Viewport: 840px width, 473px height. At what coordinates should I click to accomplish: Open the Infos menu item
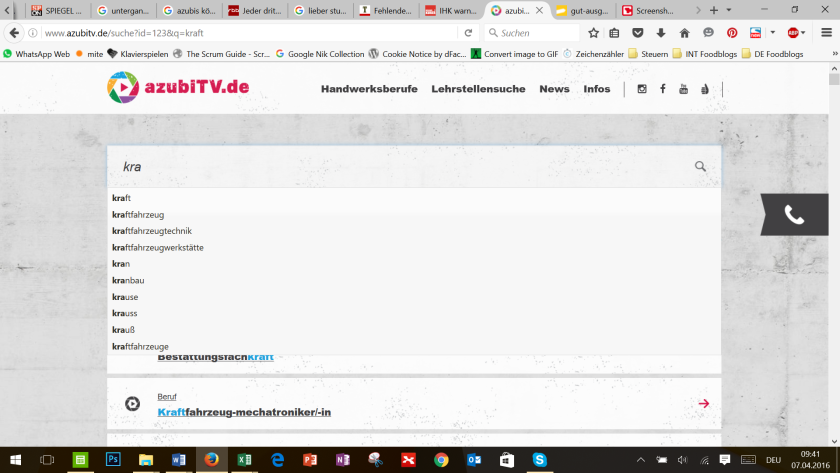[597, 89]
